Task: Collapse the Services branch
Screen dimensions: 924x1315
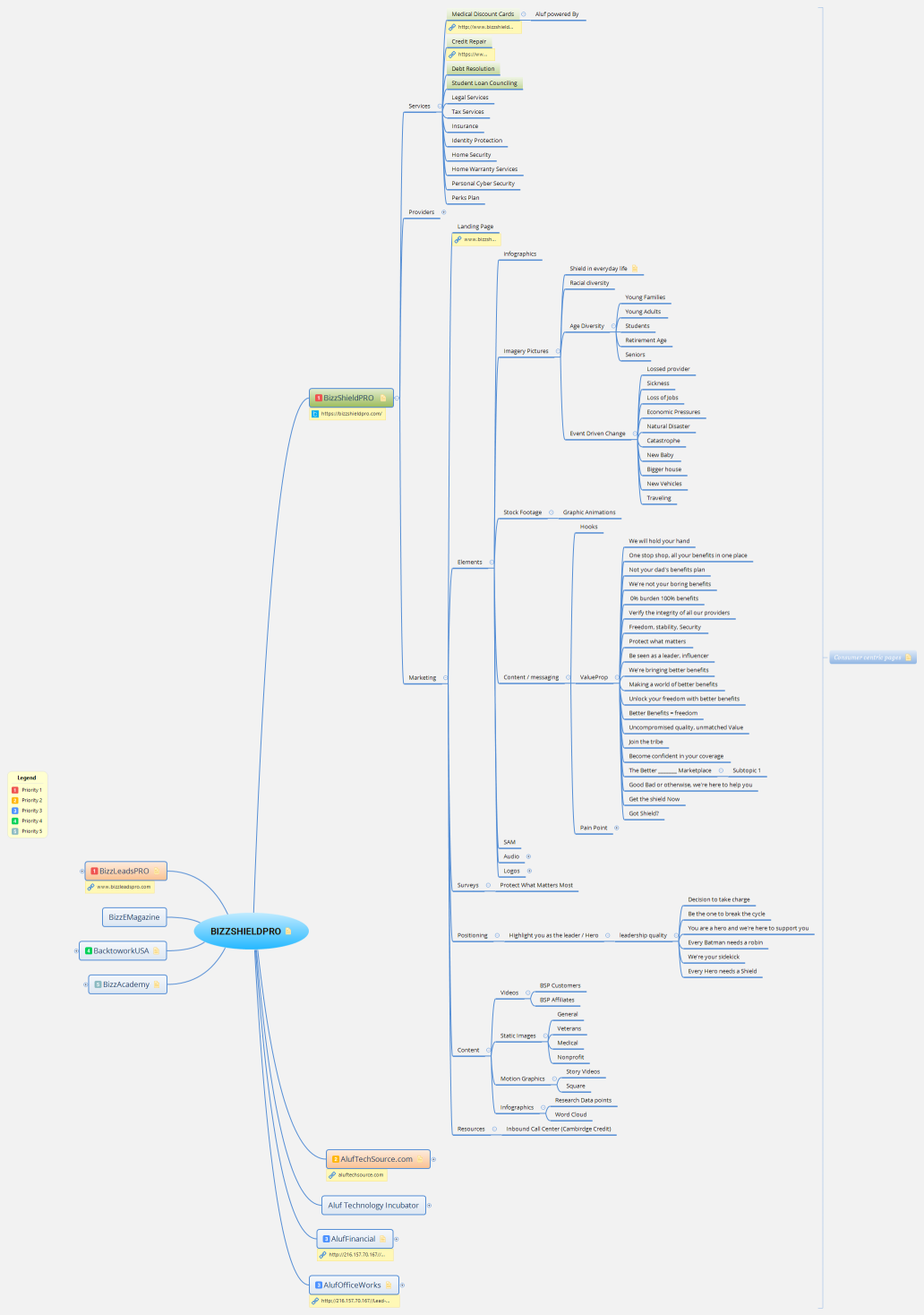Action: pos(439,107)
